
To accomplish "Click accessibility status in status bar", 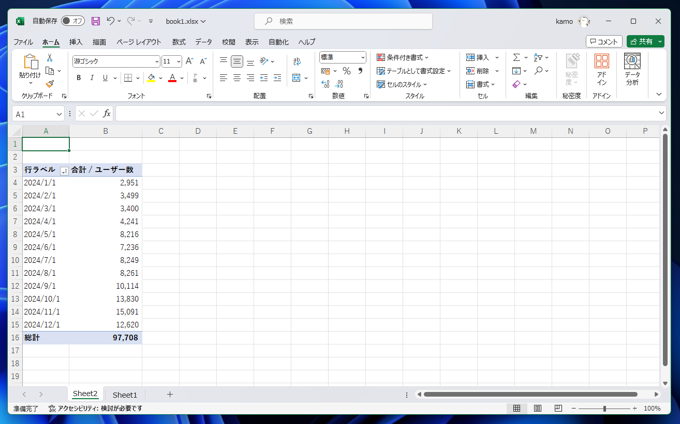I will [x=95, y=408].
